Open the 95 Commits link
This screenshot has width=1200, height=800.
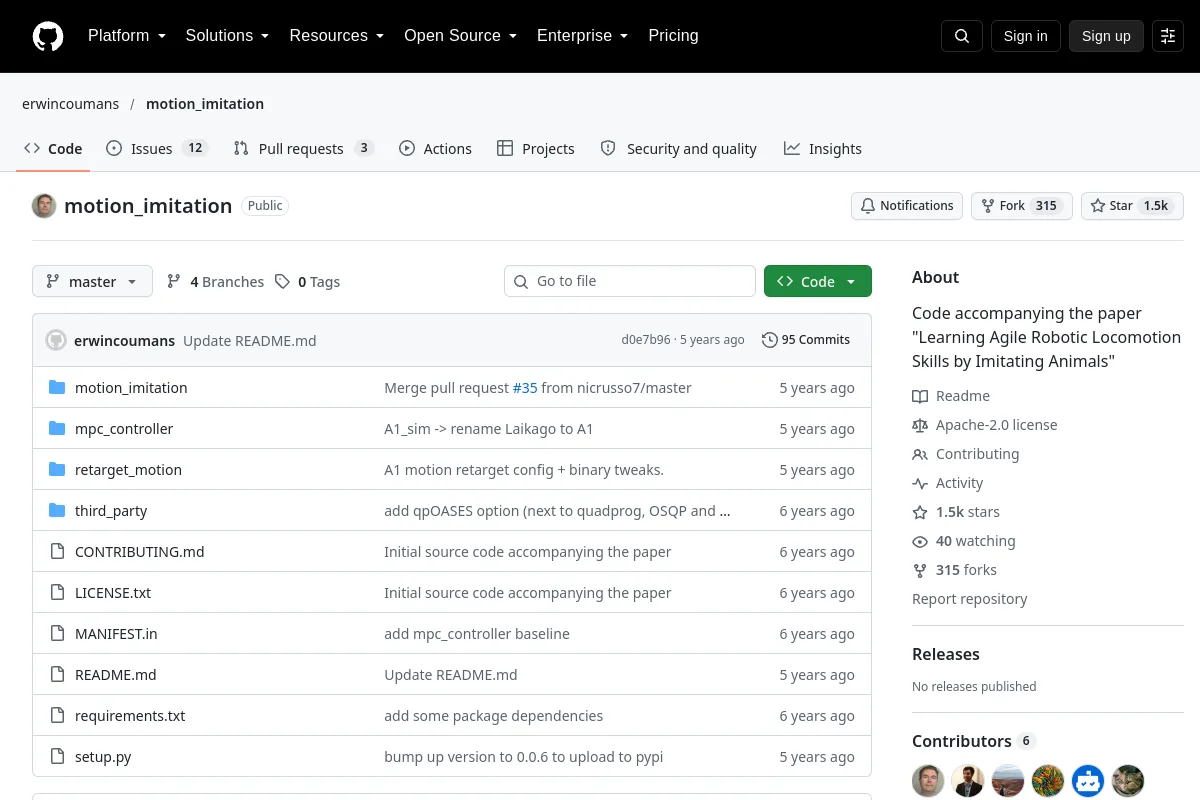click(x=806, y=340)
